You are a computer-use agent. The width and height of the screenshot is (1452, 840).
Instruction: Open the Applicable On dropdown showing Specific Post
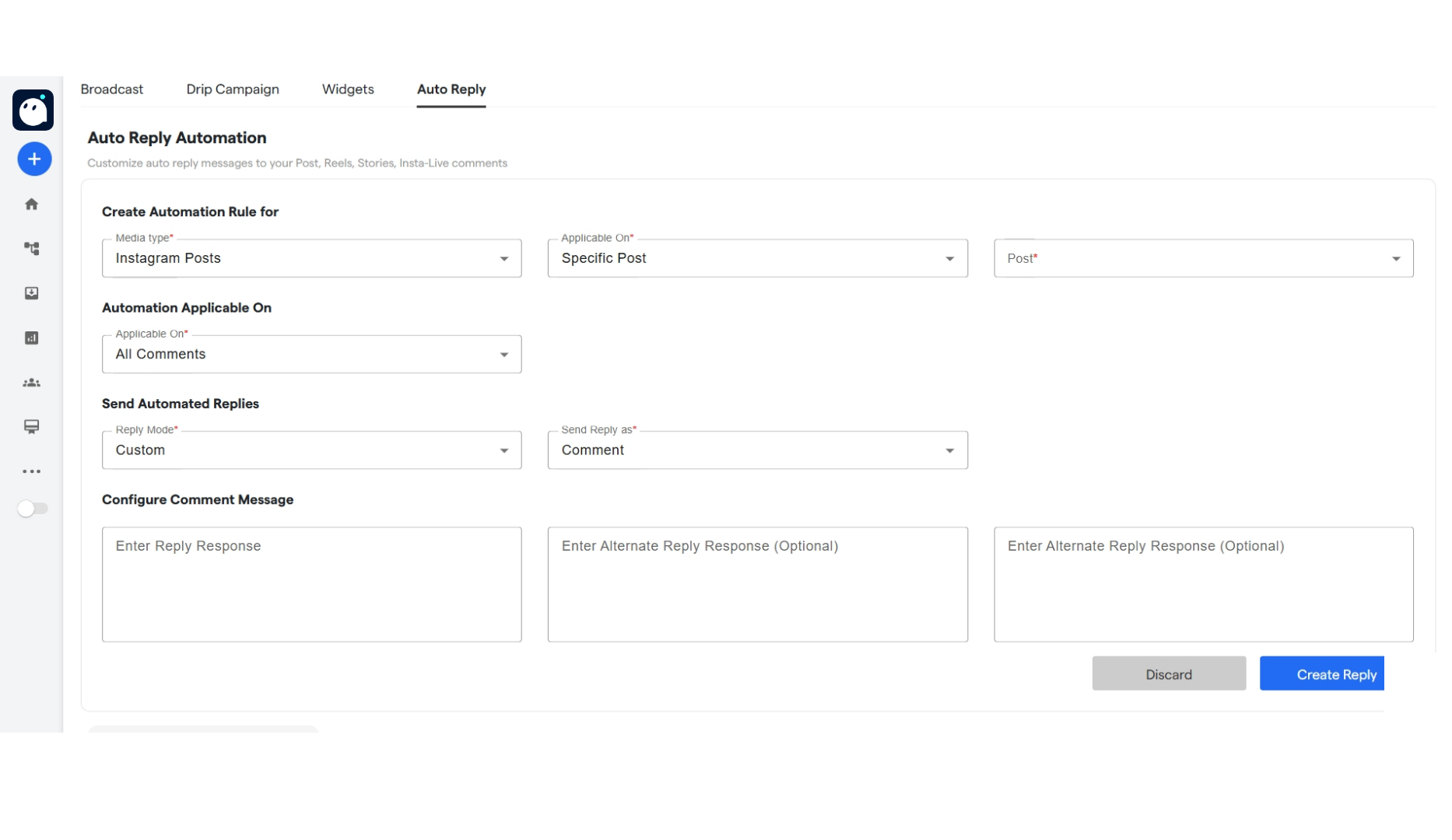pos(758,258)
